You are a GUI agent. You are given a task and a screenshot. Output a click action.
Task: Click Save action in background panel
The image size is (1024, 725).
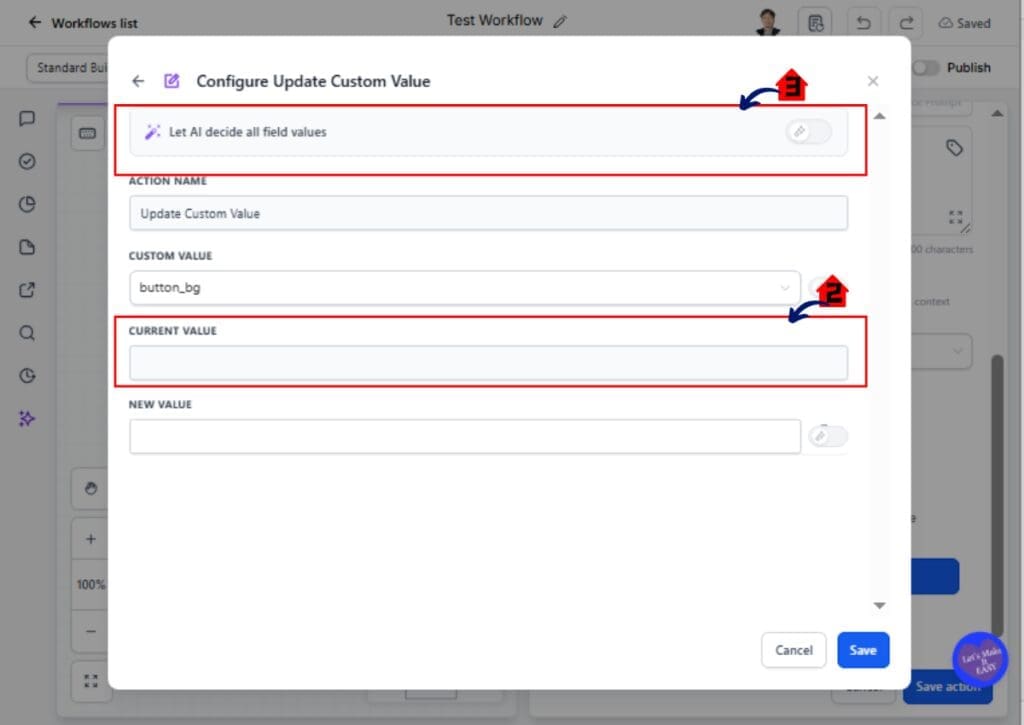click(x=948, y=686)
